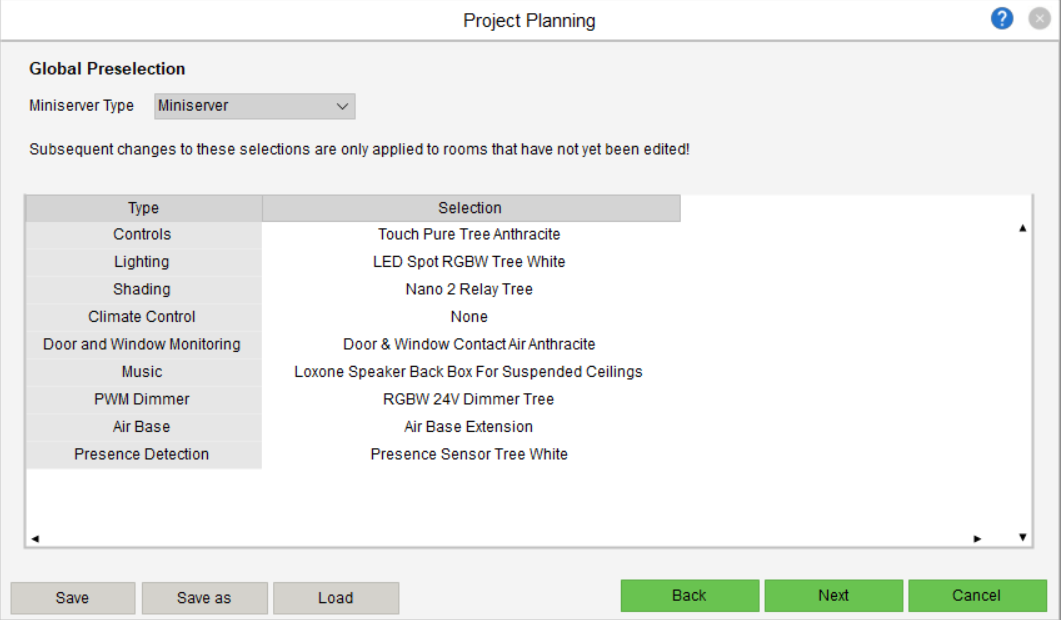Select Presence Sensor Tree White entry
Screen dimensions: 1061x620
point(469,454)
